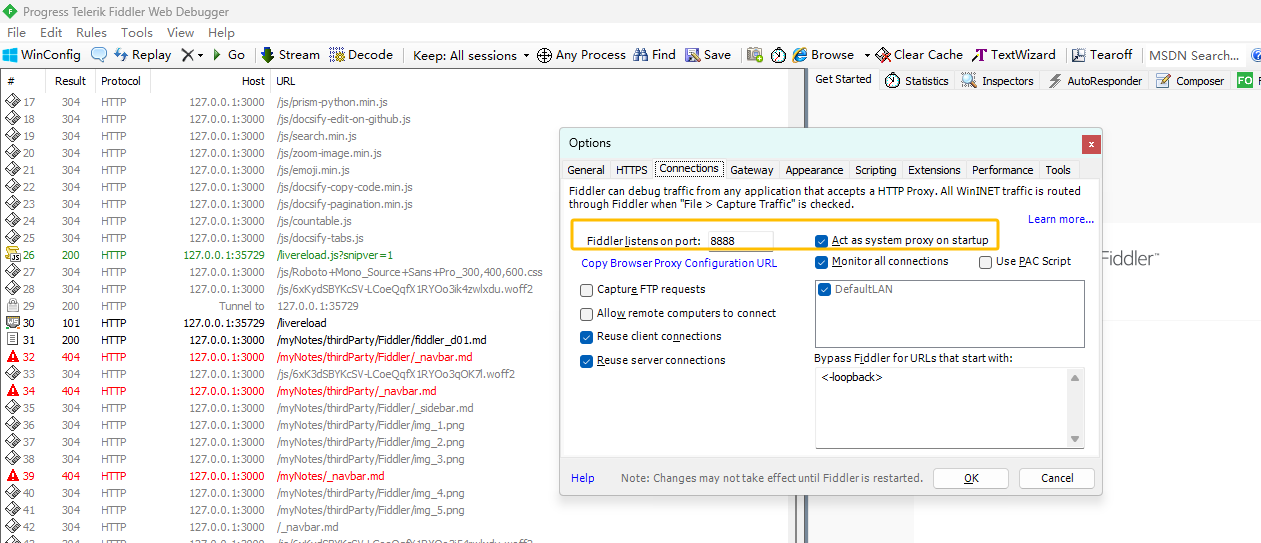Click Cancel in Options dialog
This screenshot has height=543, width=1261.
pyautogui.click(x=1057, y=478)
